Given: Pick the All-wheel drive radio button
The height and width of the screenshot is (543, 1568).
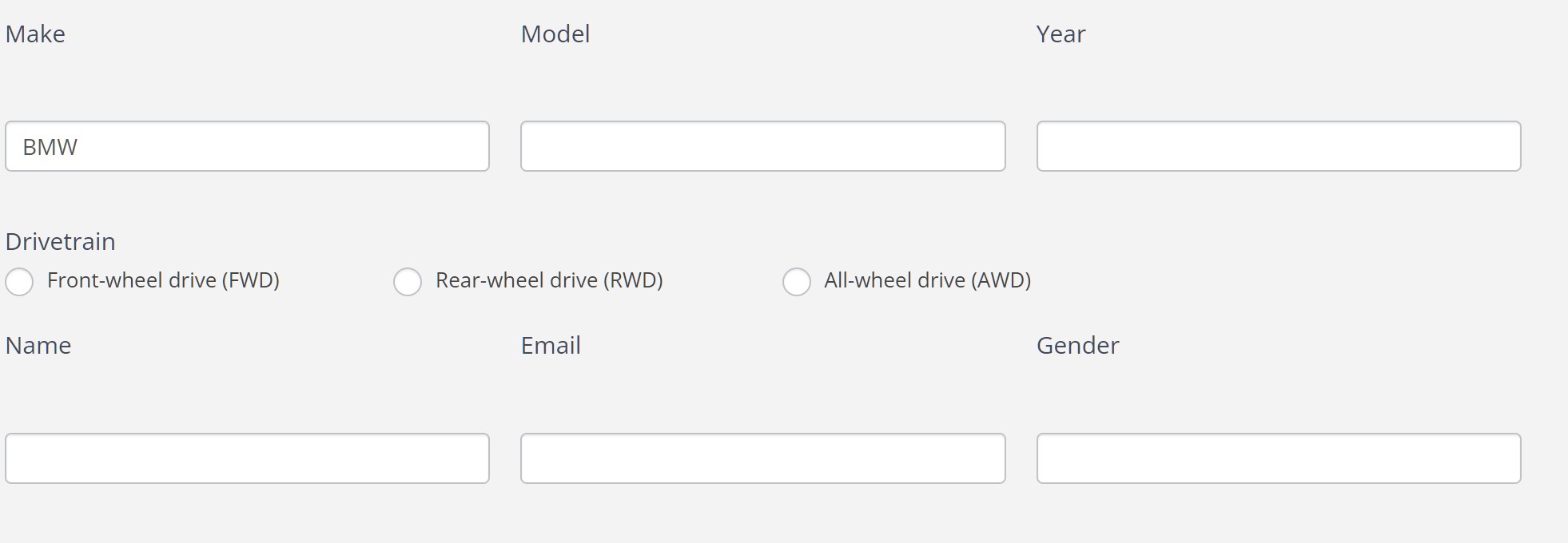Looking at the screenshot, I should [797, 281].
